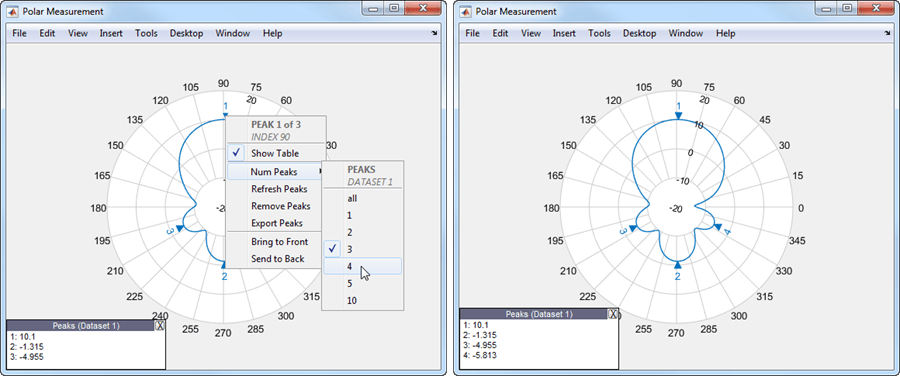Screen dimensions: 900x376
Task: Open View menu in right window
Action: (x=531, y=33)
